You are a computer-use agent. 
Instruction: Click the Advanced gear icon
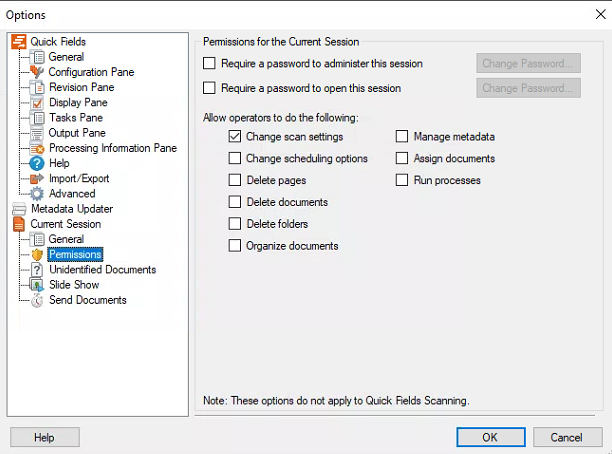point(37,194)
